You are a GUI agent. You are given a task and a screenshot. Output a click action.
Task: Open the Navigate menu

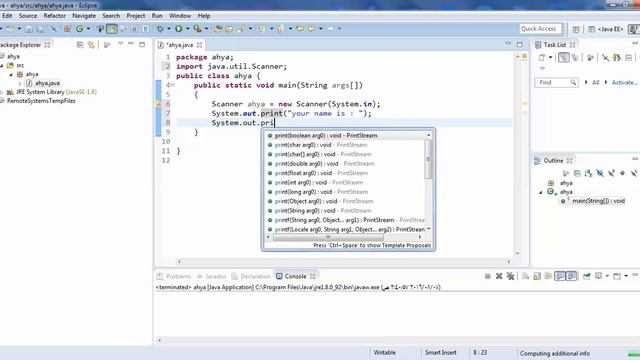(x=84, y=16)
